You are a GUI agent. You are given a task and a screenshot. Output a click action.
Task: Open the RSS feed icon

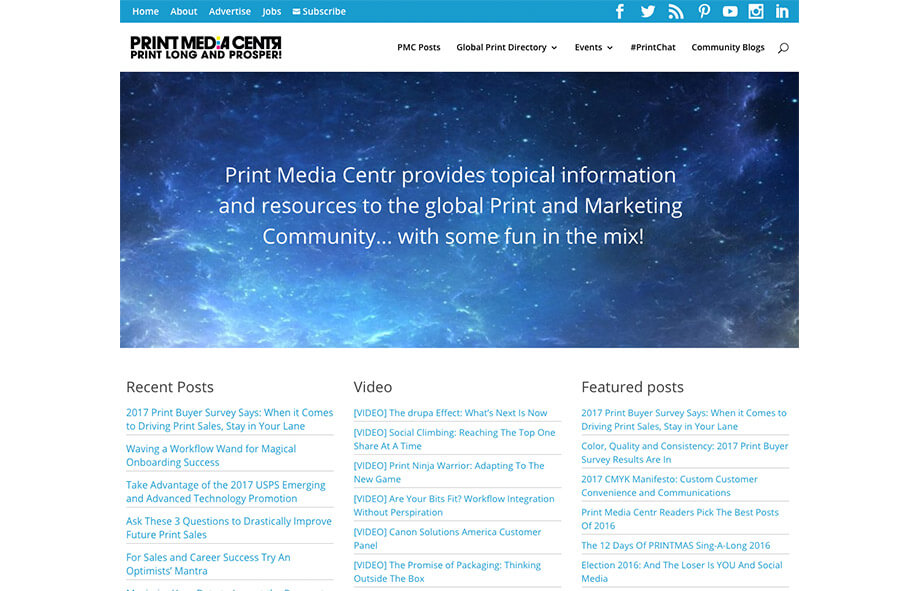coord(676,11)
